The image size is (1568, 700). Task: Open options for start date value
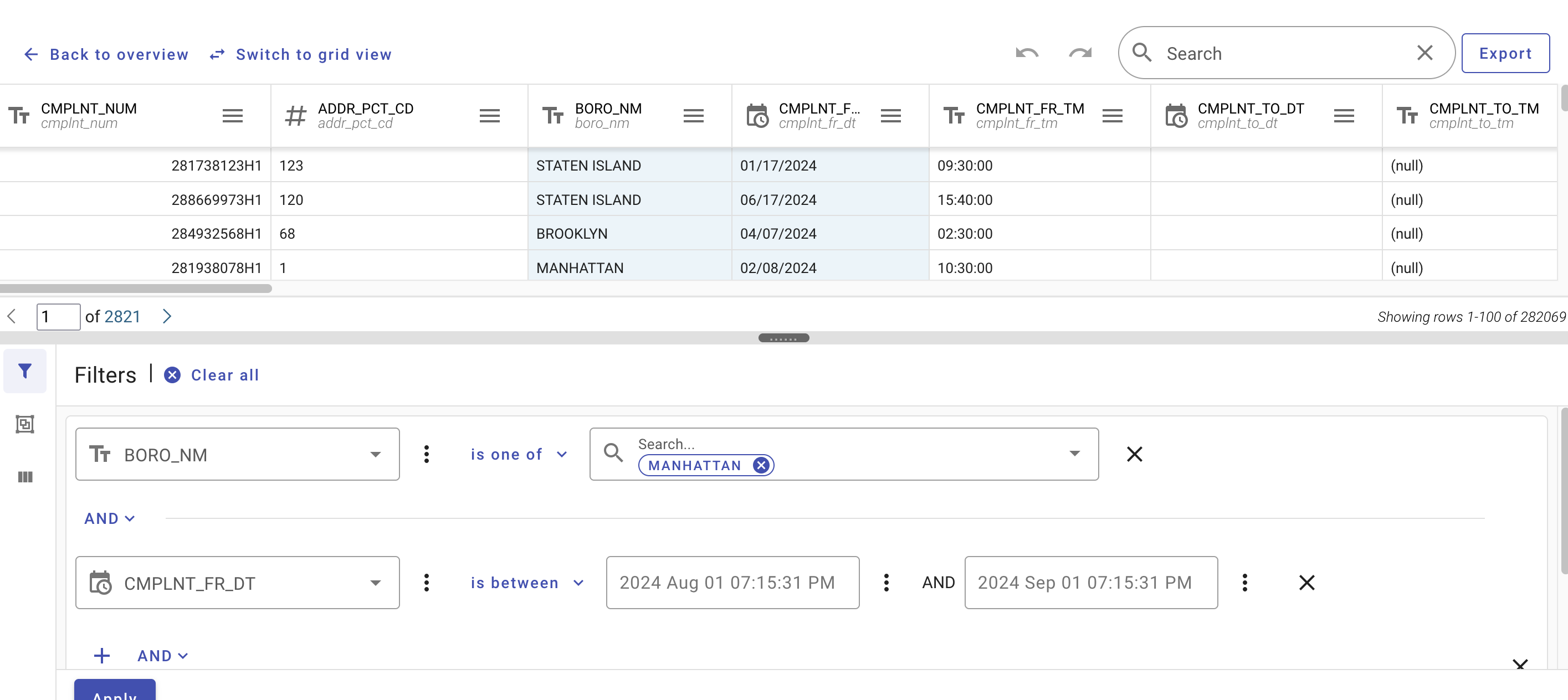pyautogui.click(x=885, y=583)
